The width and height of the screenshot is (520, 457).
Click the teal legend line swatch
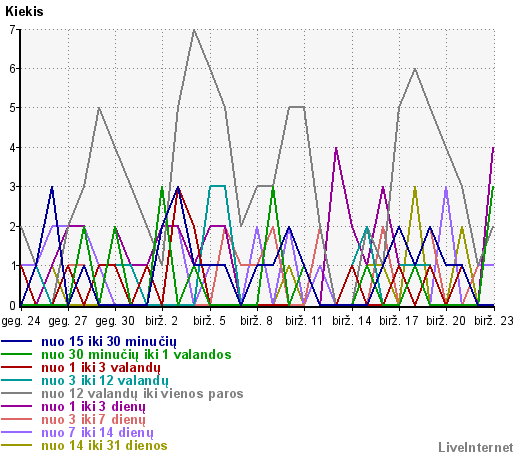(x=17, y=380)
